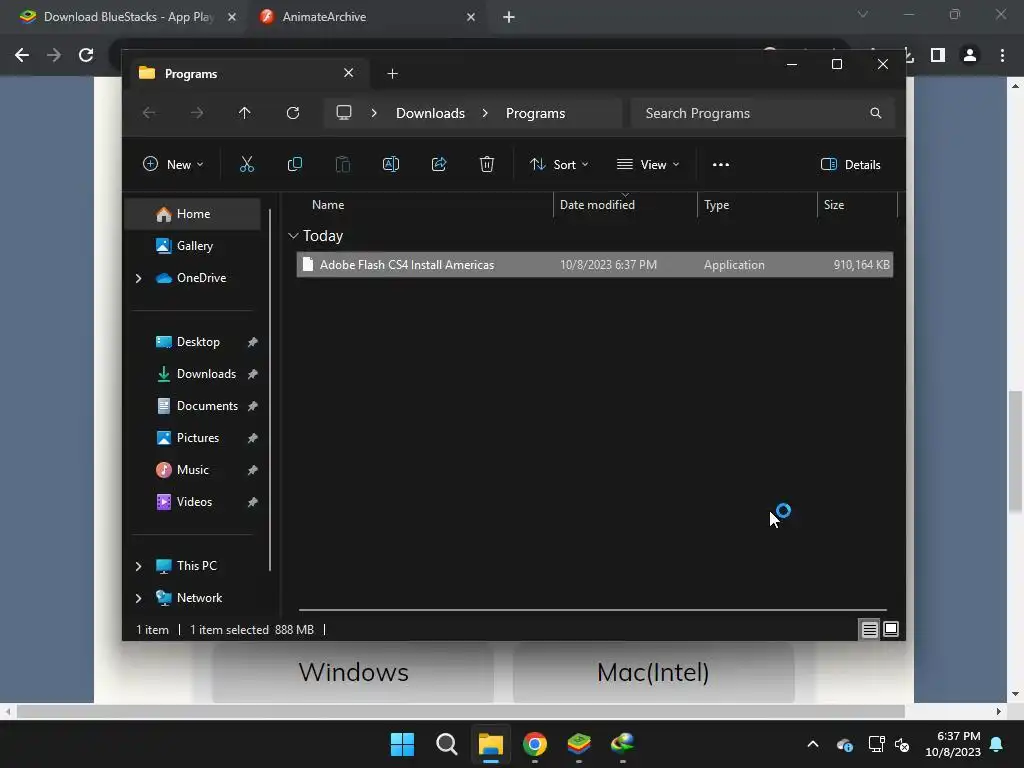Open Windows Start menu
The width and height of the screenshot is (1024, 768).
click(x=402, y=744)
